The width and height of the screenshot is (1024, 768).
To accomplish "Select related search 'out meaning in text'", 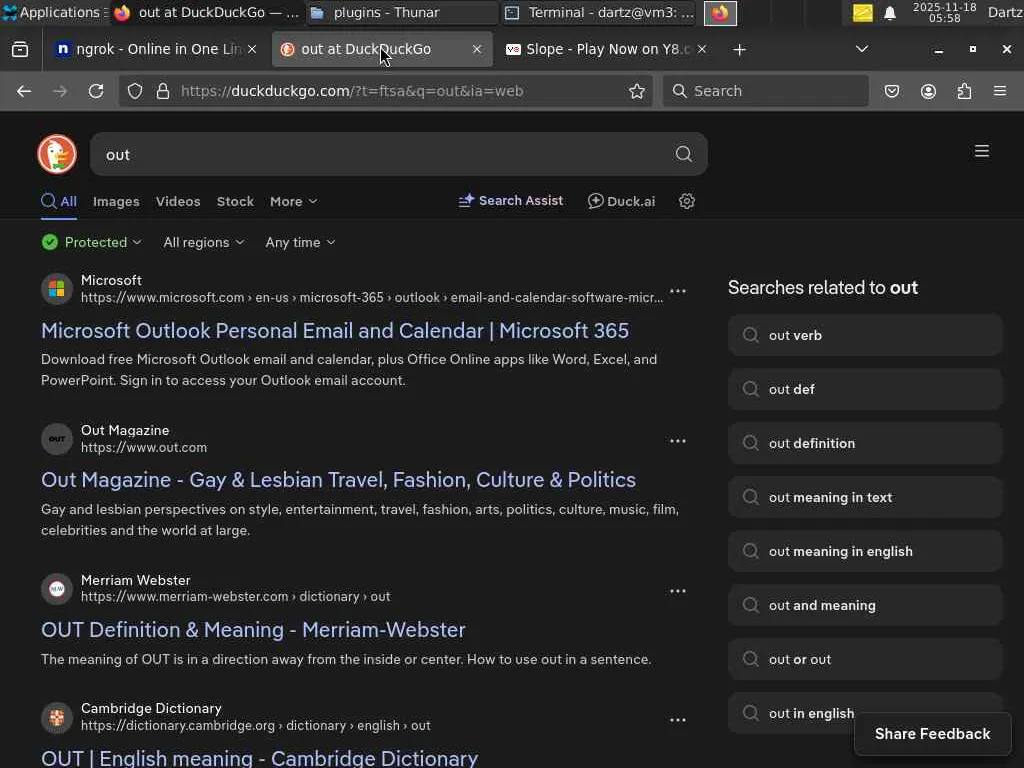I will pyautogui.click(x=865, y=498).
